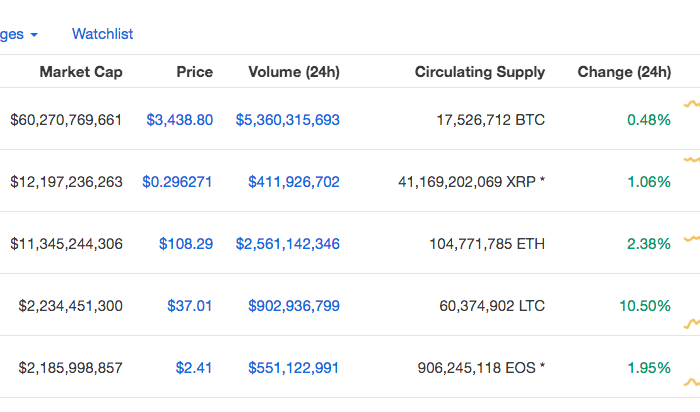Screen dimensions: 700x412
Task: Open Ethereum 7-day sparkline chart
Action: [x=692, y=239]
